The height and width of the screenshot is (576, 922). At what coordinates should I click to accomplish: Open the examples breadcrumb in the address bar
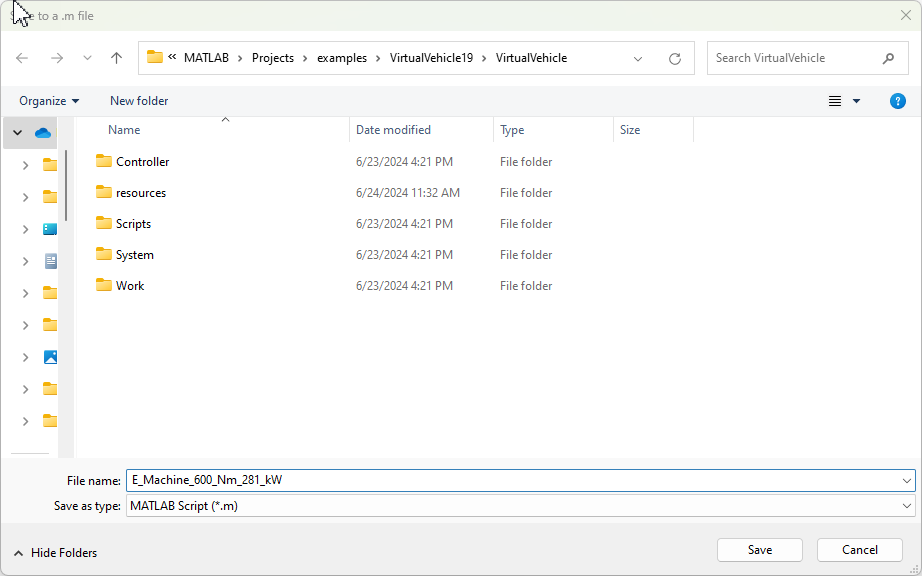pyautogui.click(x=342, y=58)
